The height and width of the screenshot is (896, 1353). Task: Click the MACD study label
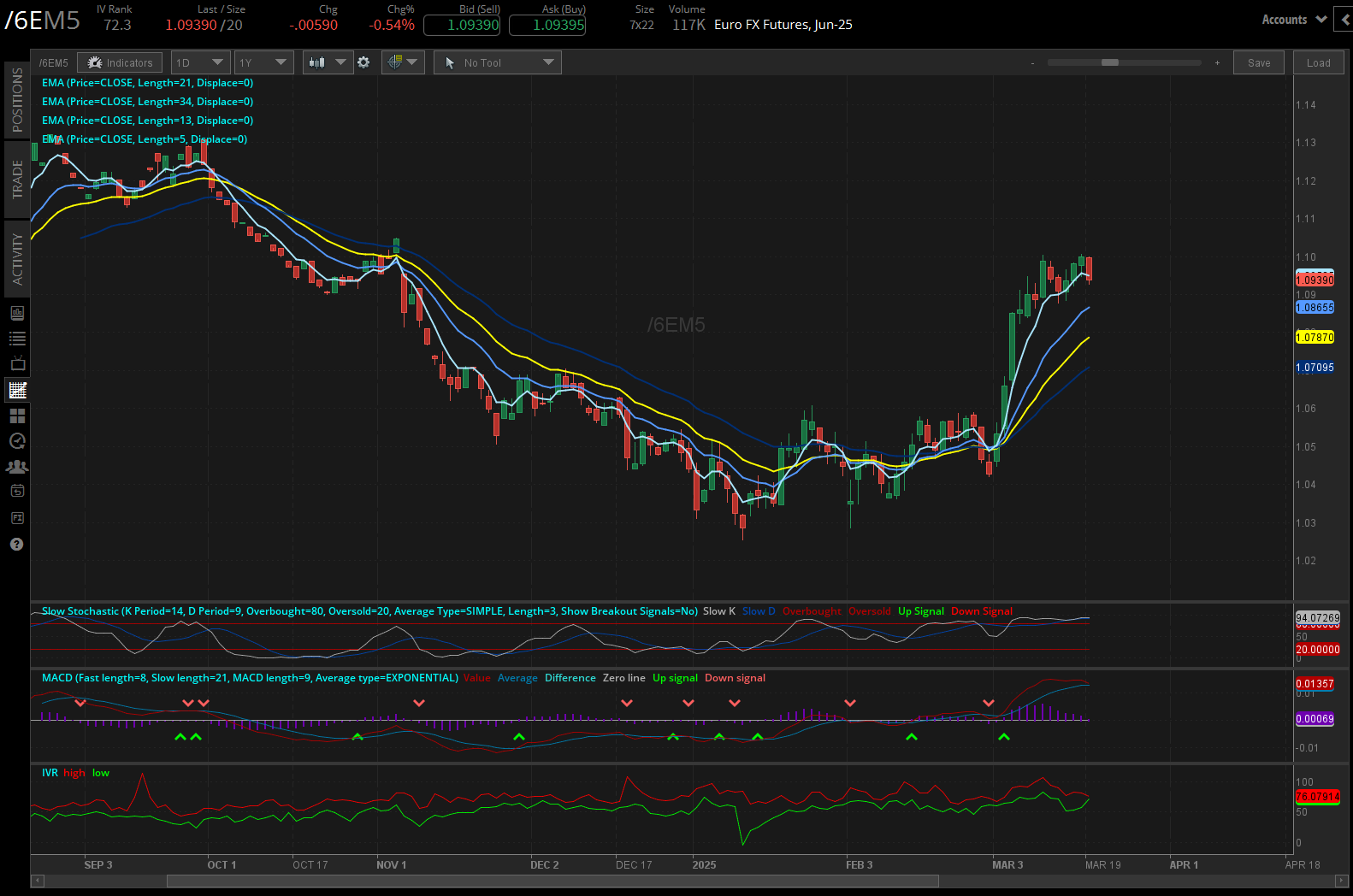coord(250,678)
